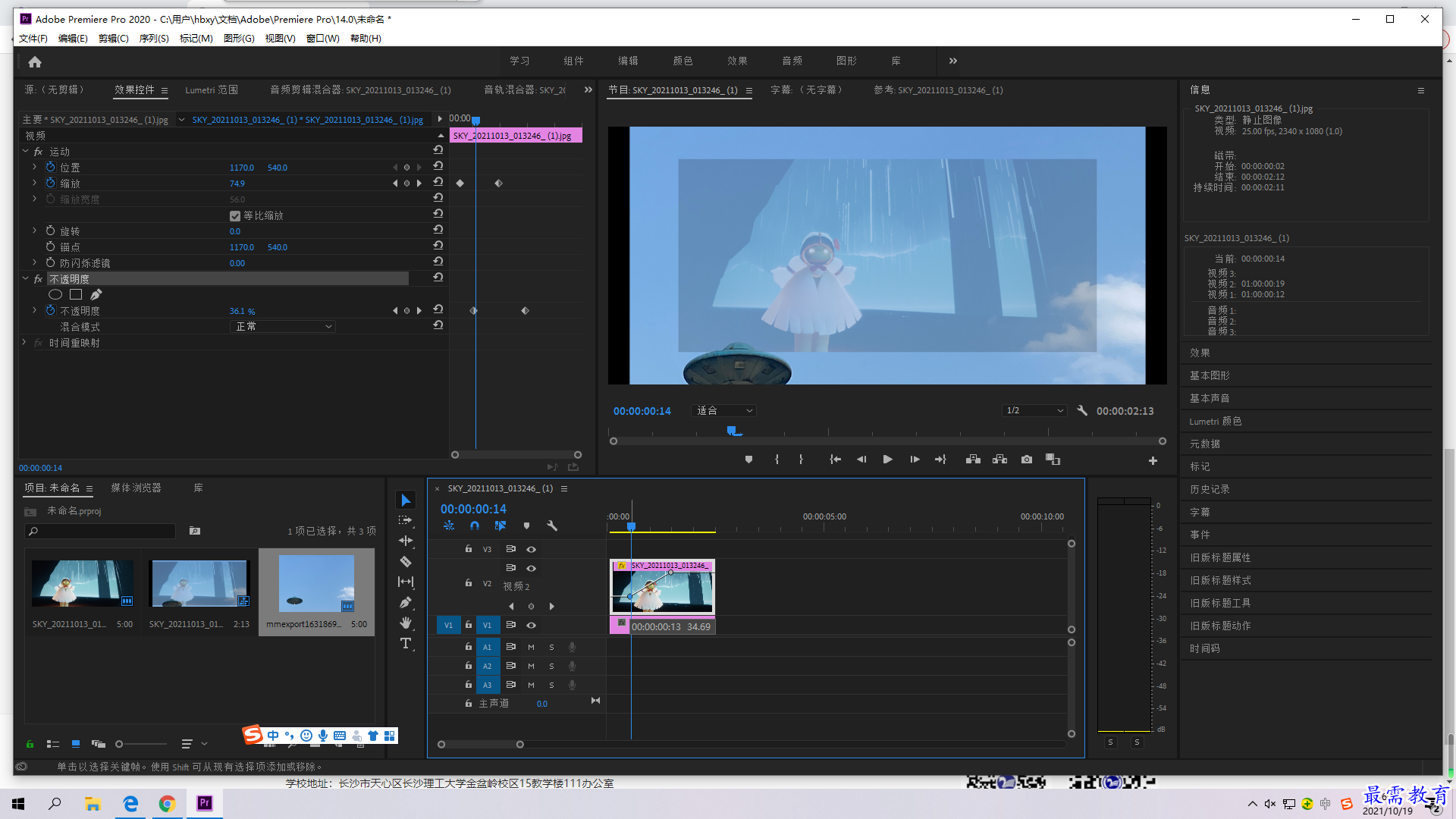
Task: Create a 4-point polygon mask
Action: (76, 294)
